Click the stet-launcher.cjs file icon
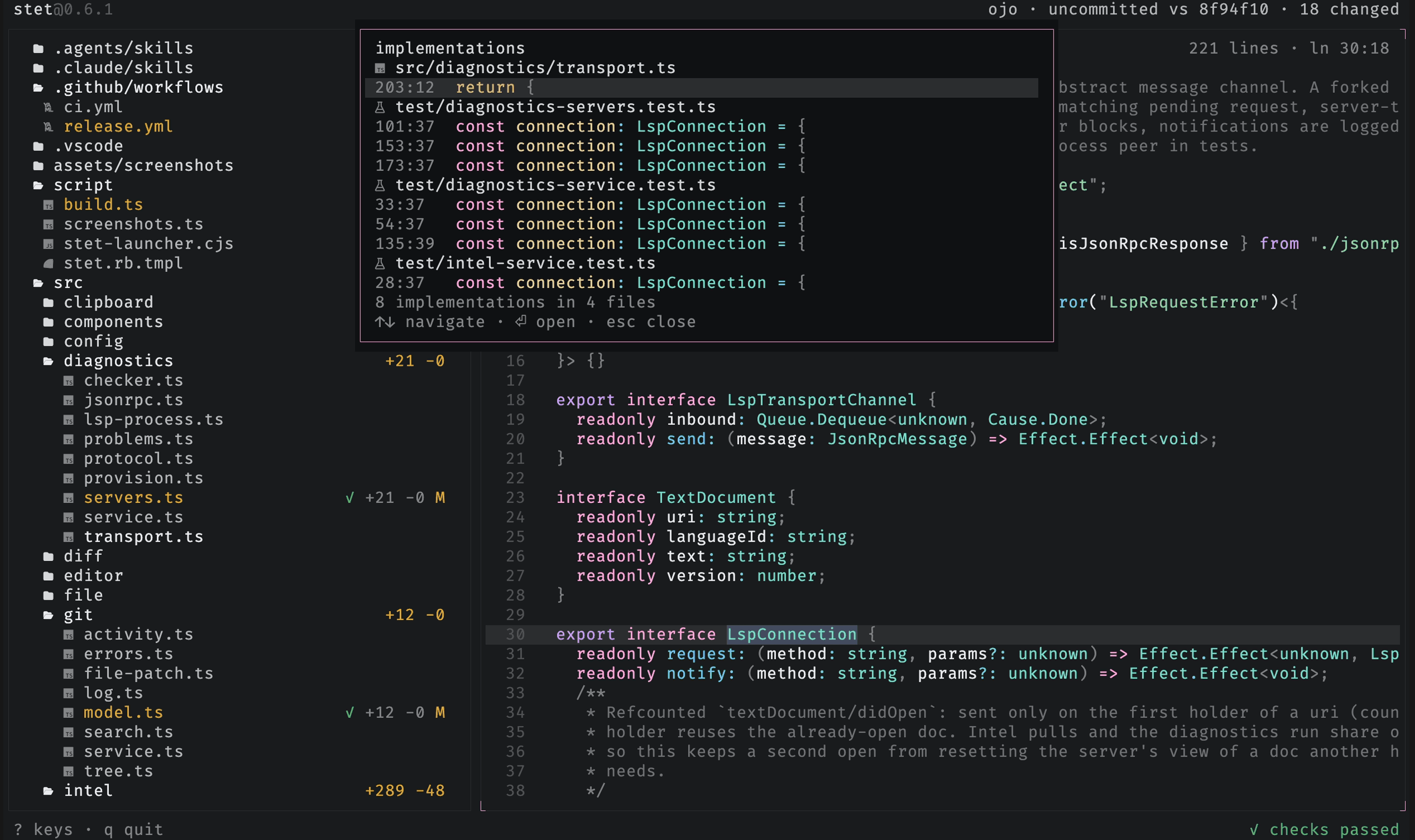 click(x=48, y=244)
